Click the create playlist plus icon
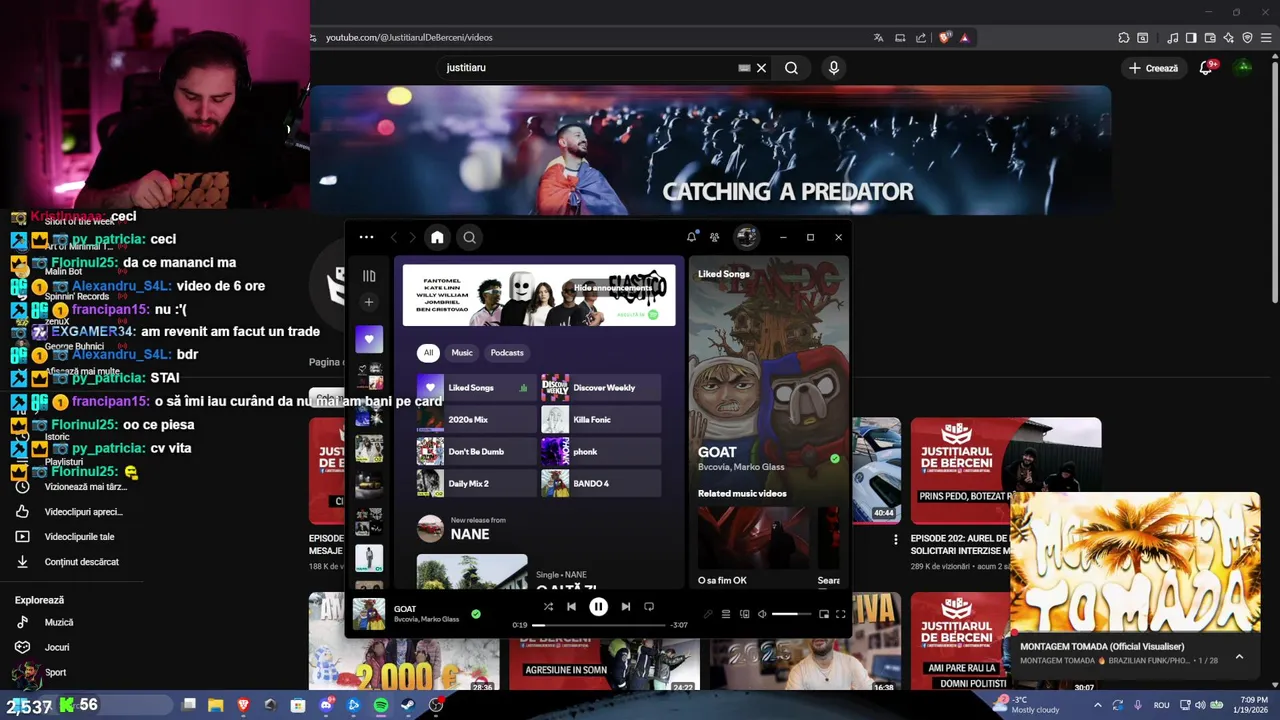 pyautogui.click(x=369, y=302)
